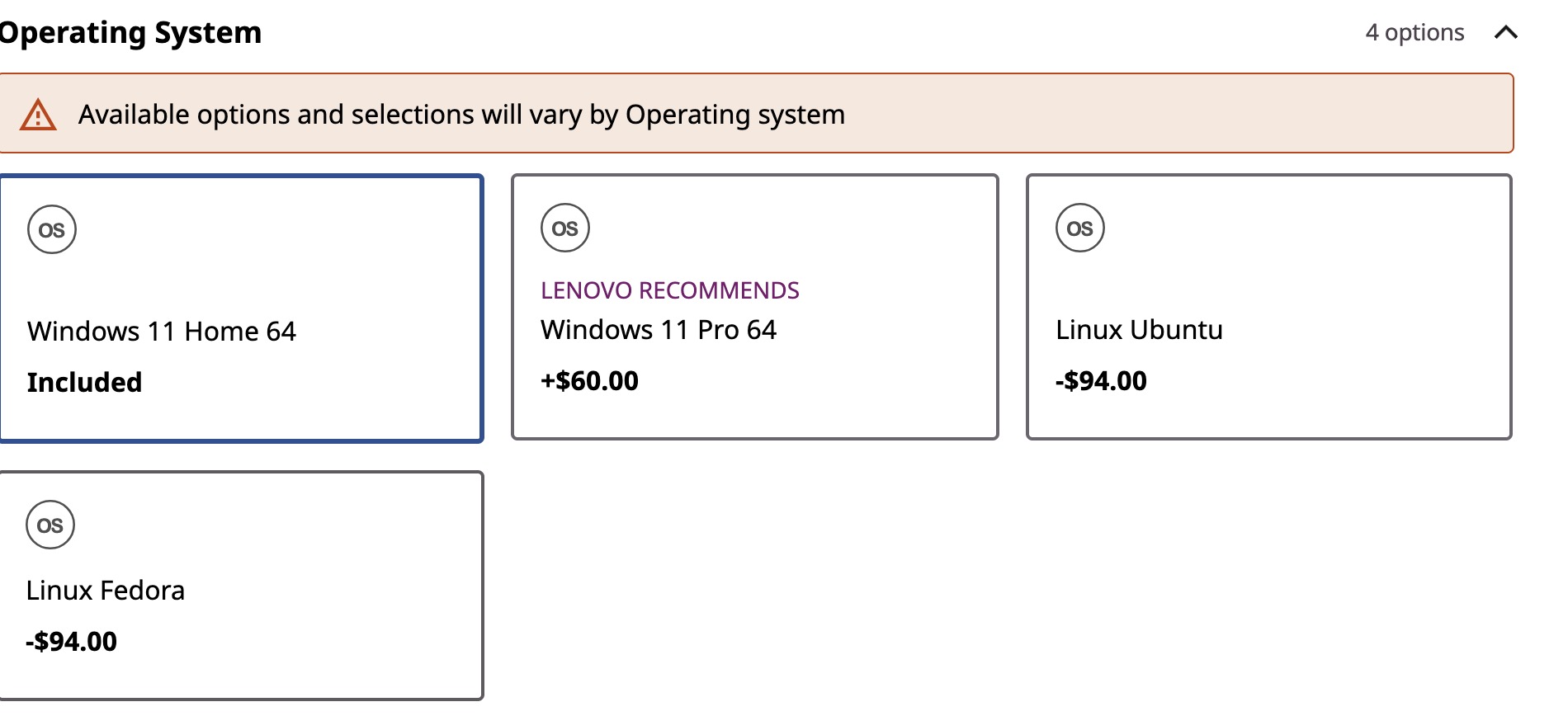Image resolution: width=1568 pixels, height=716 pixels.
Task: Click the -$94.00 price under Linux Fedora
Action: (71, 642)
